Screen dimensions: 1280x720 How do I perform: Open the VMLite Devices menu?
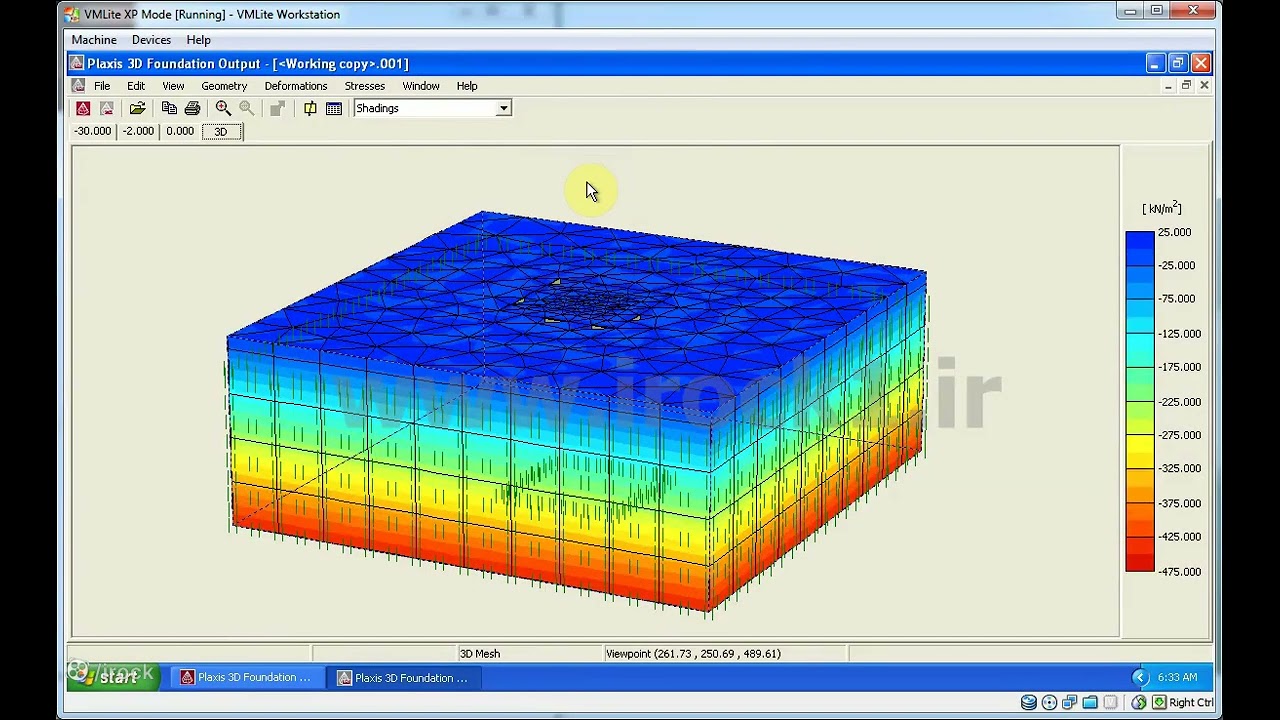point(151,40)
